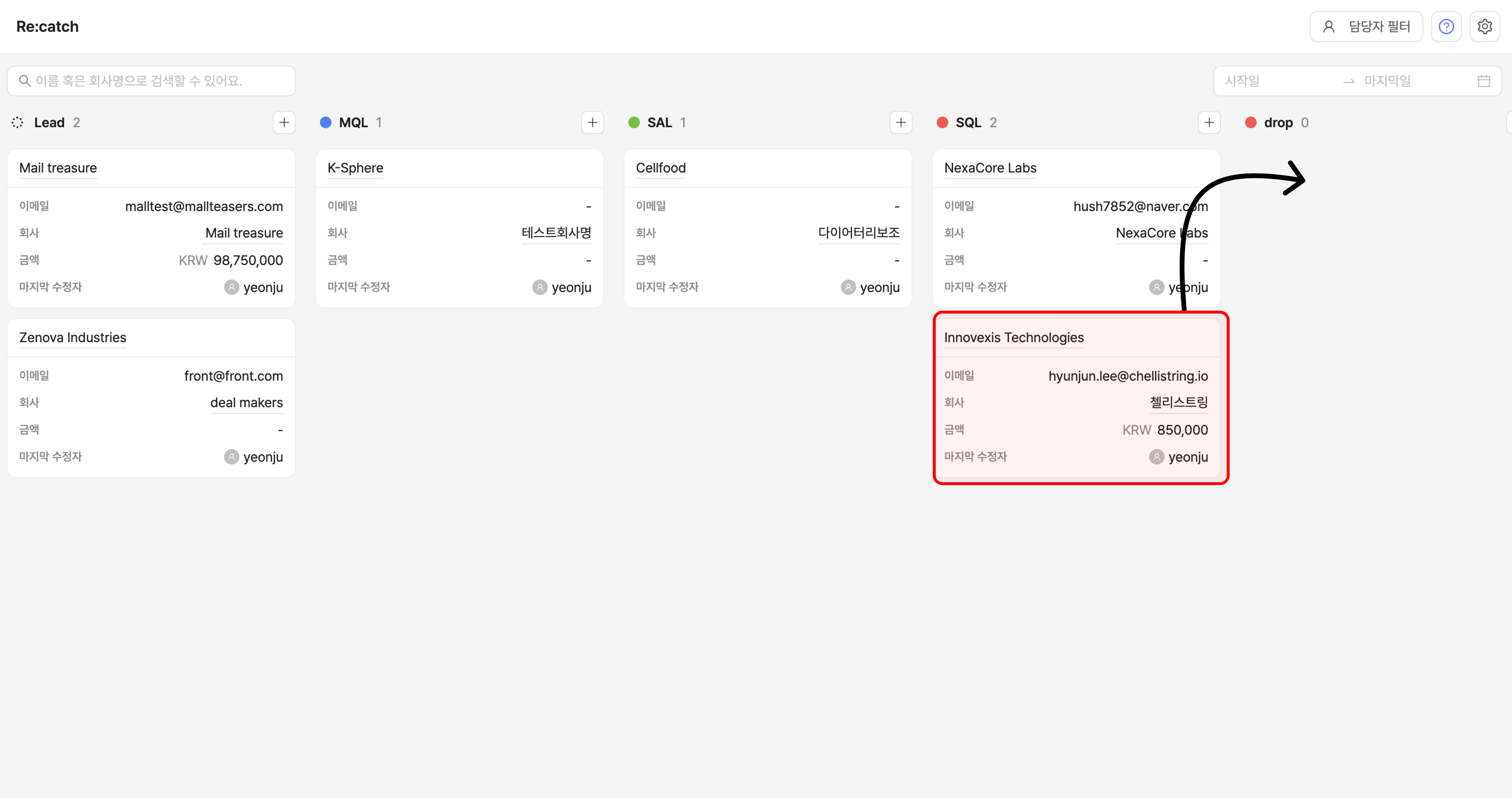Click the add card plus in Lead column
The width and height of the screenshot is (1512, 798).
point(284,122)
